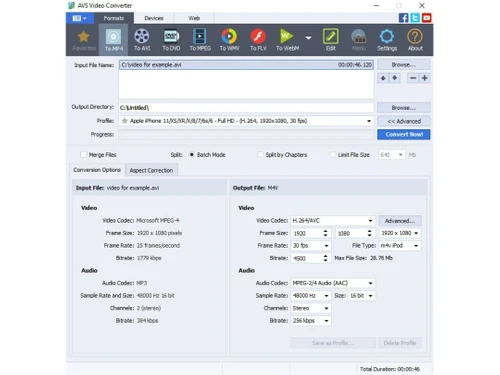Click Browse next to Output Directory
The height and width of the screenshot is (375, 500).
(x=403, y=108)
